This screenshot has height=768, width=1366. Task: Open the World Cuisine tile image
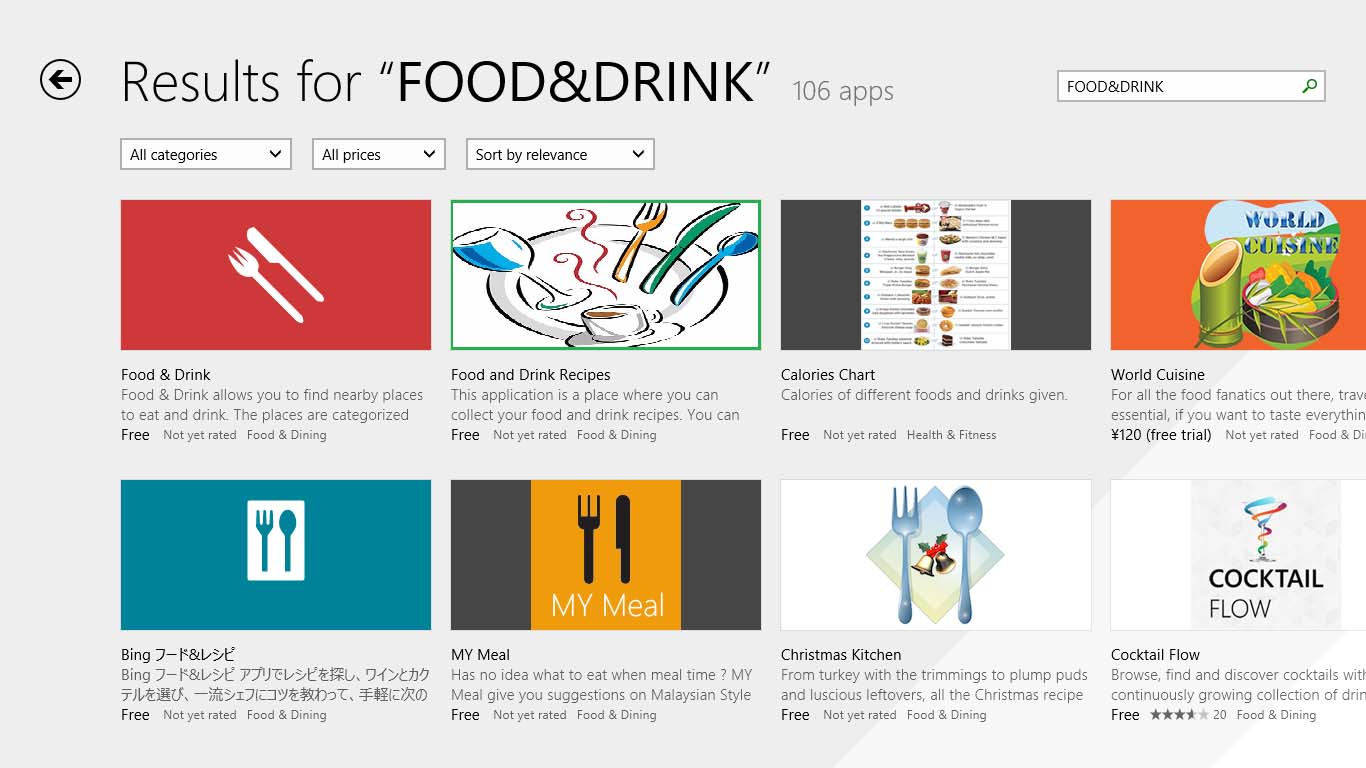click(1238, 275)
